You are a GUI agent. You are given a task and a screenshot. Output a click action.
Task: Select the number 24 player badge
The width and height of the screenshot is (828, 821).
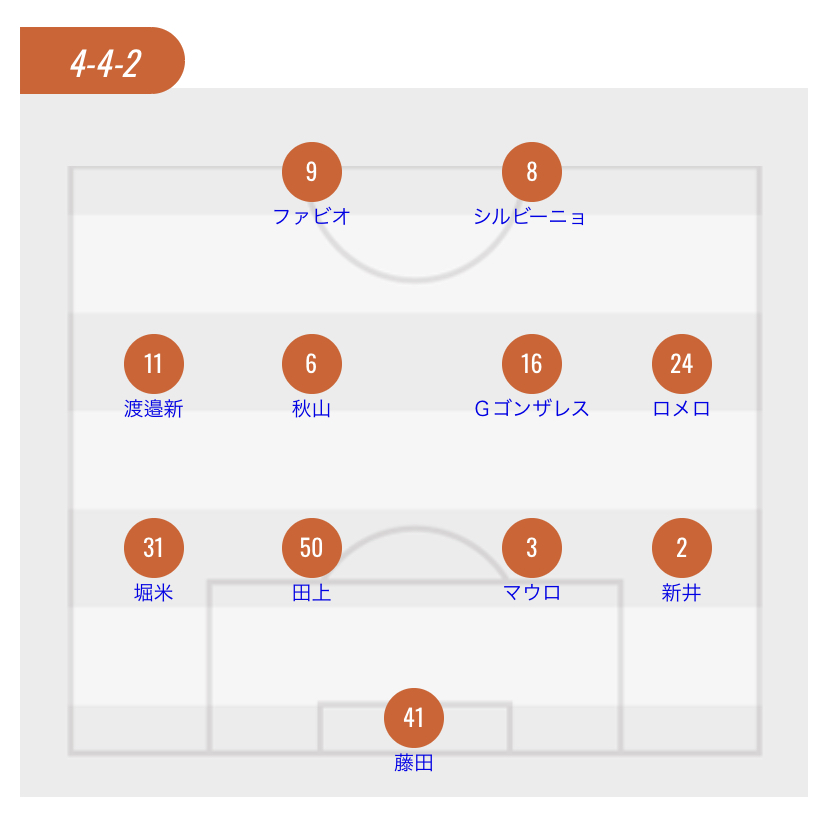click(x=682, y=363)
